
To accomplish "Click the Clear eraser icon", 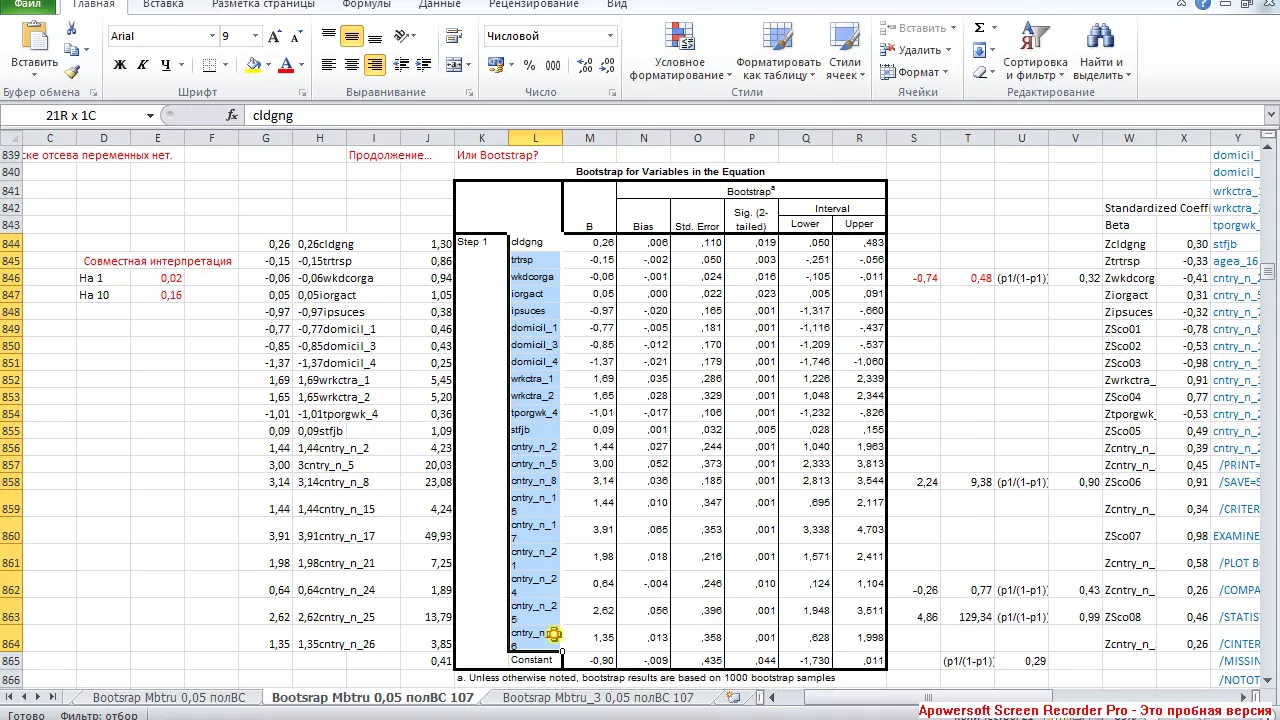I will click(x=979, y=71).
